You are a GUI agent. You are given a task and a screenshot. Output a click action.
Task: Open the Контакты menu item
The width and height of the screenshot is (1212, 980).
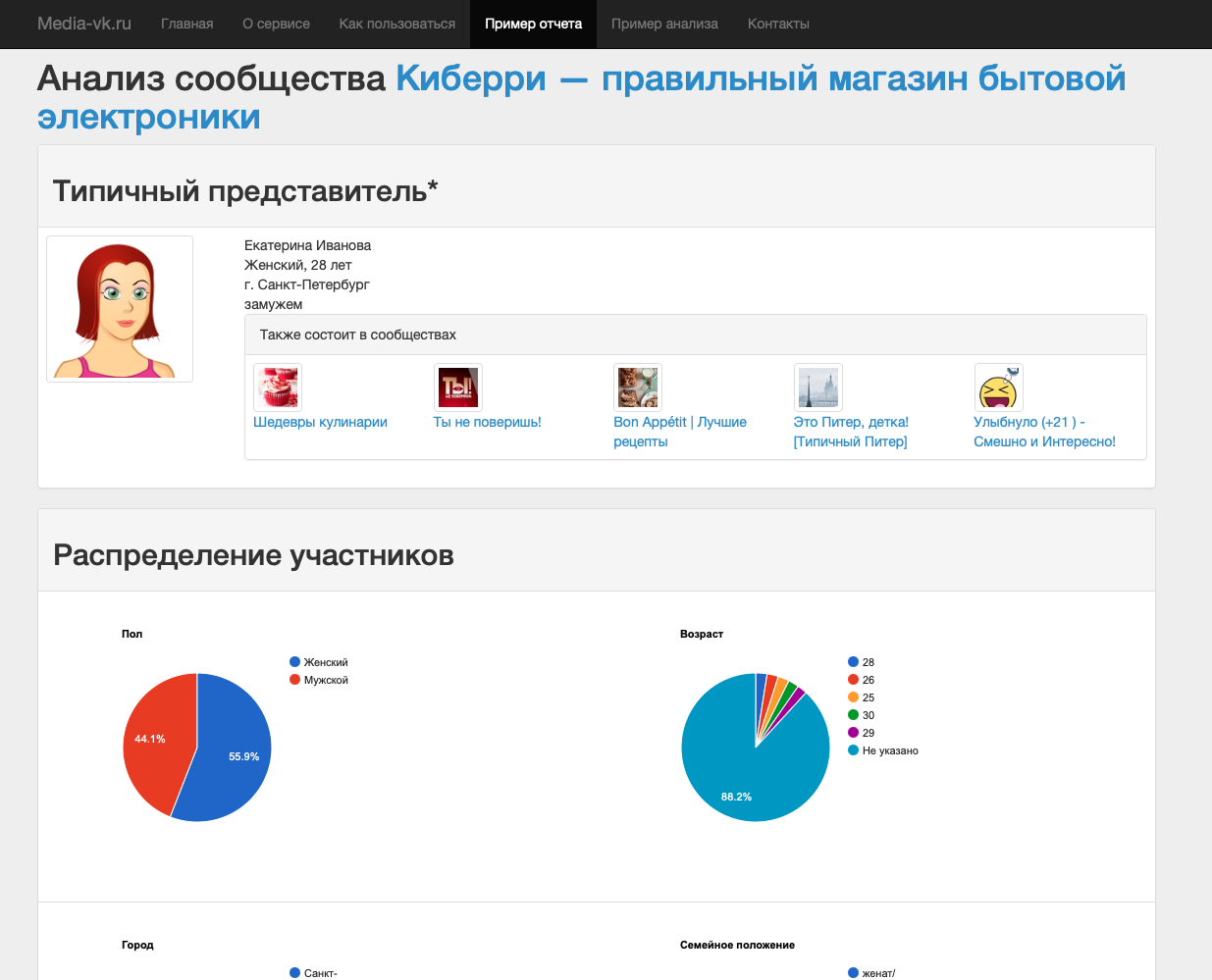click(778, 24)
